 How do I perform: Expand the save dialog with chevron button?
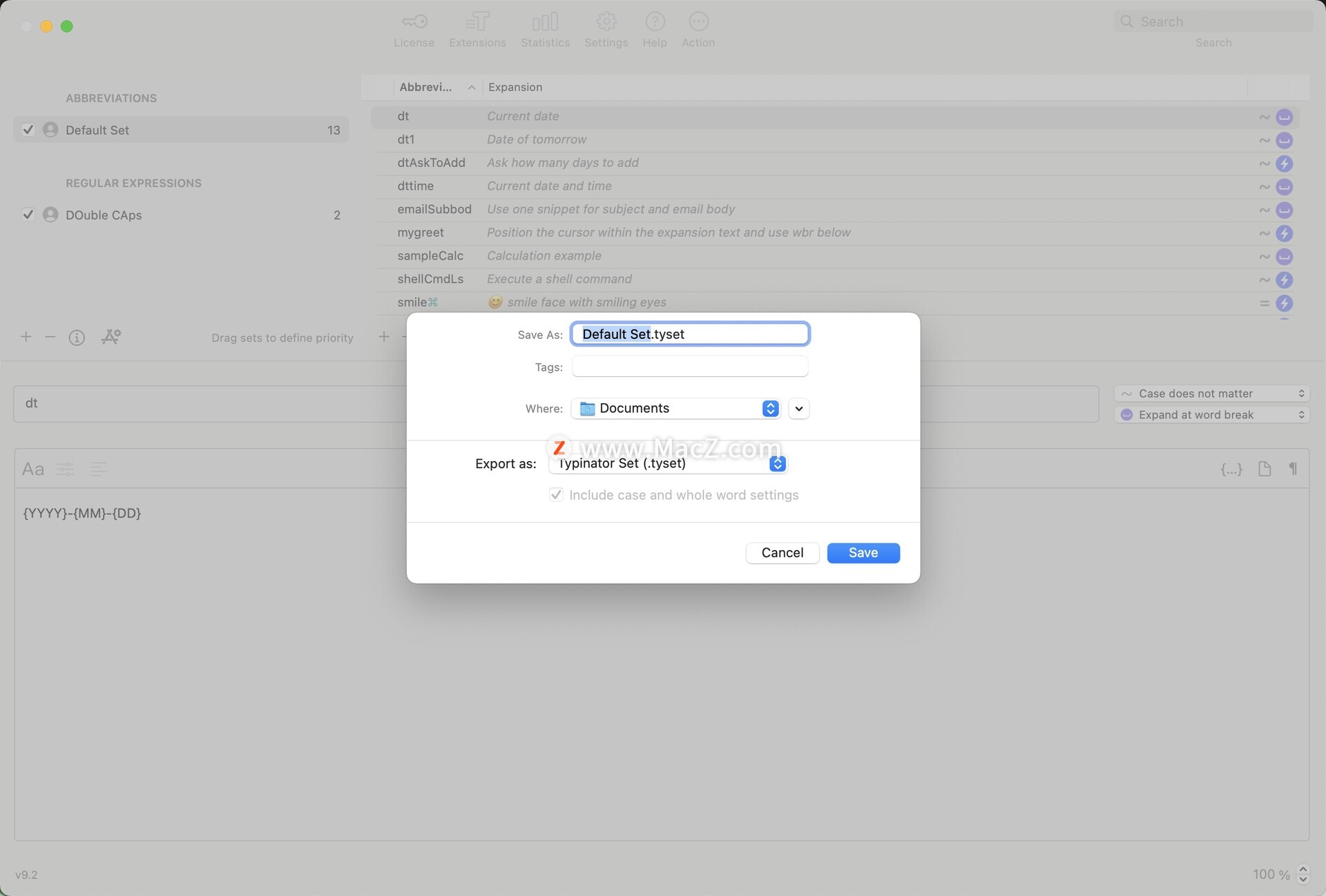click(x=799, y=409)
